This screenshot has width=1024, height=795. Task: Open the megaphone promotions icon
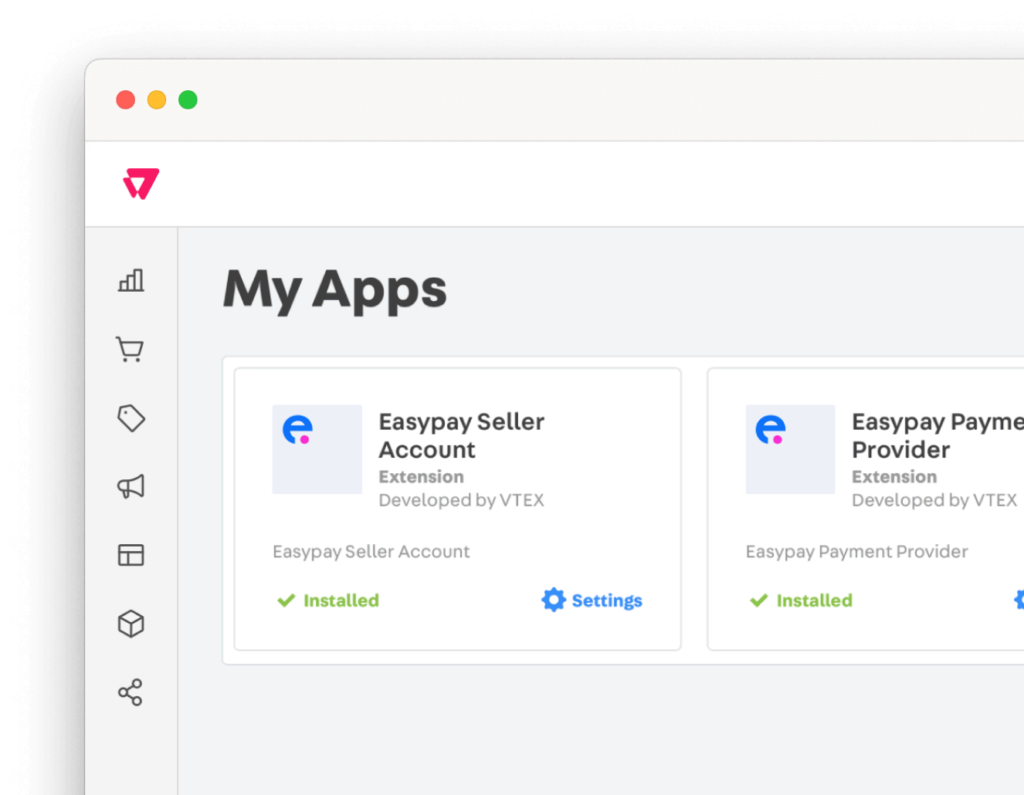pos(131,487)
